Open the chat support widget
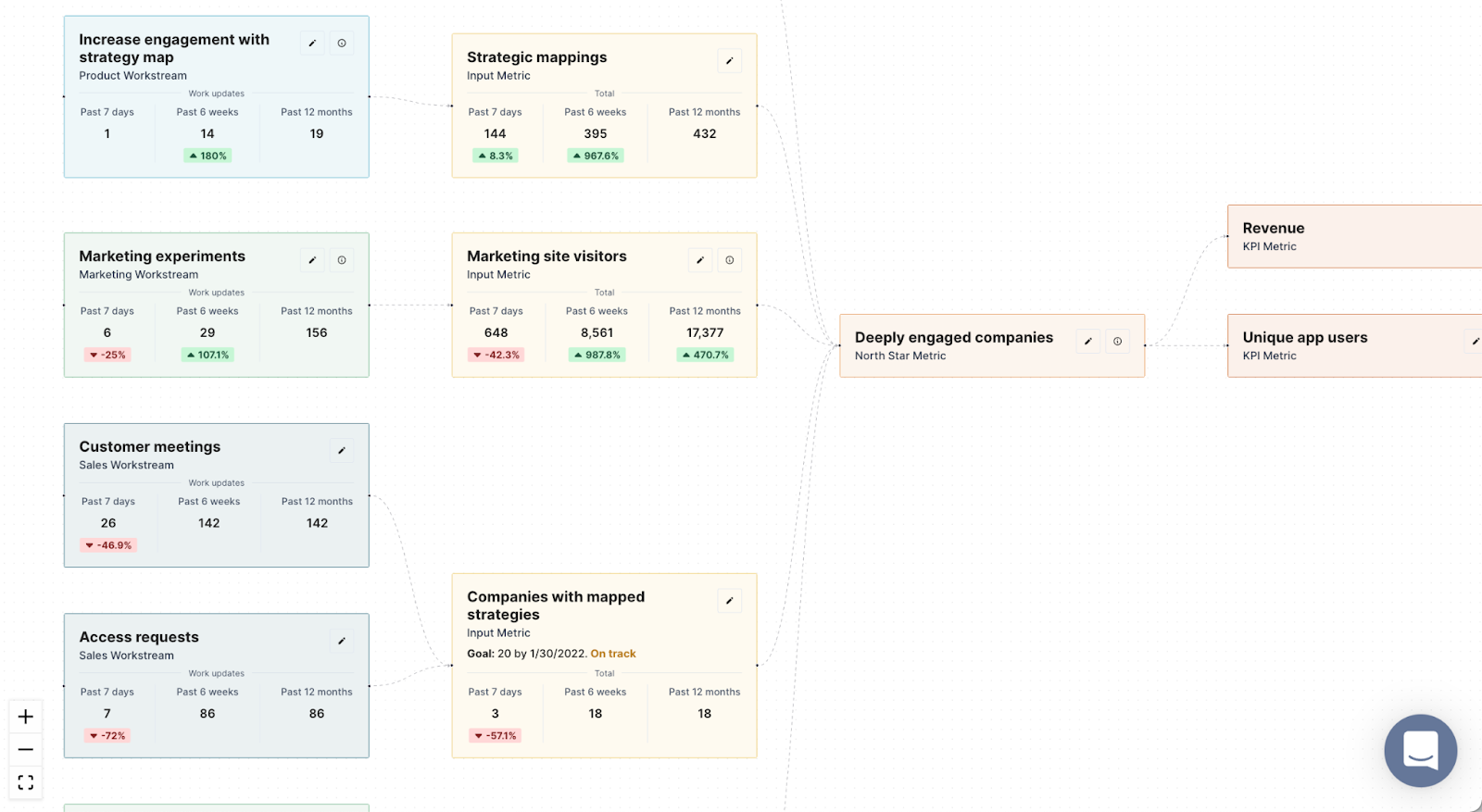Screen dimensions: 1482x812 tap(1420, 750)
